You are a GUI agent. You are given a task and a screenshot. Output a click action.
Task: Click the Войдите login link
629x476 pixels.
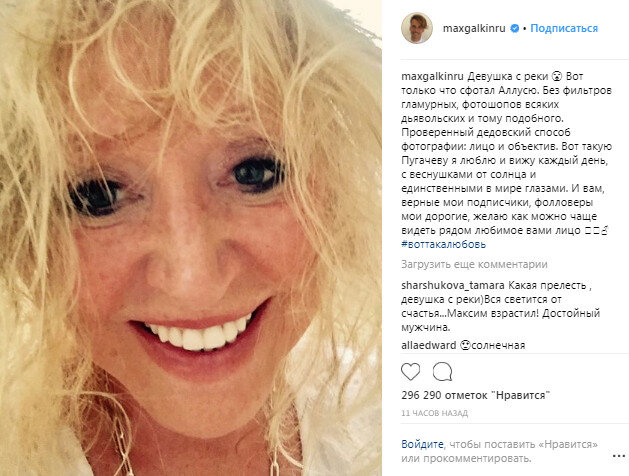tap(422, 444)
